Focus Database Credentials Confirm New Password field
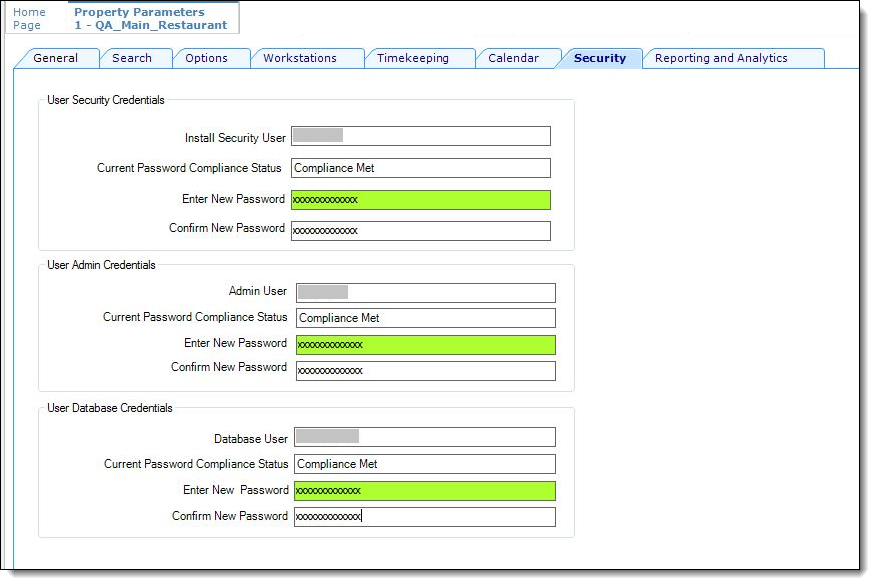The height and width of the screenshot is (585, 875). pos(425,516)
